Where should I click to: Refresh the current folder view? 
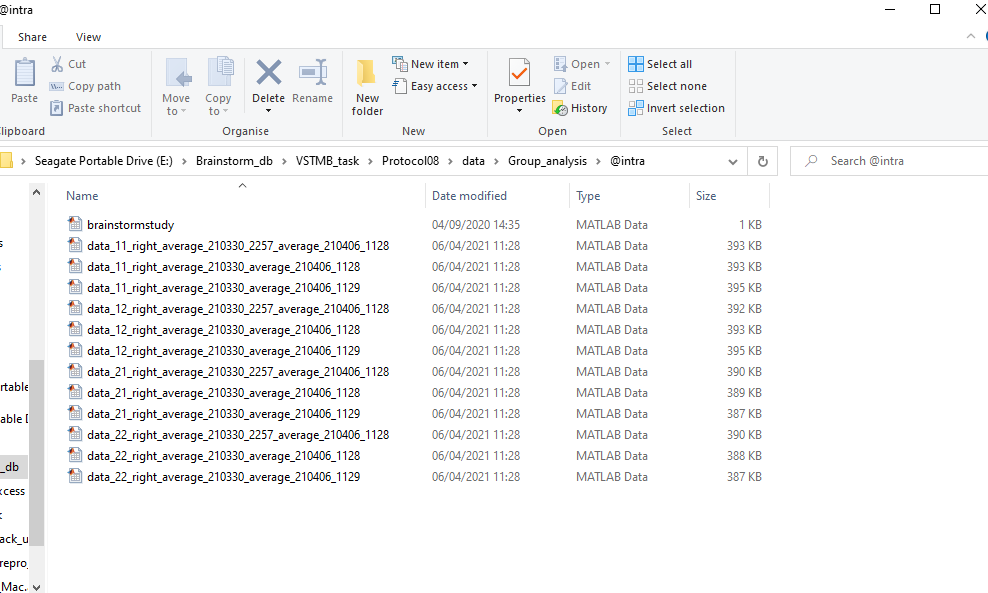763,161
